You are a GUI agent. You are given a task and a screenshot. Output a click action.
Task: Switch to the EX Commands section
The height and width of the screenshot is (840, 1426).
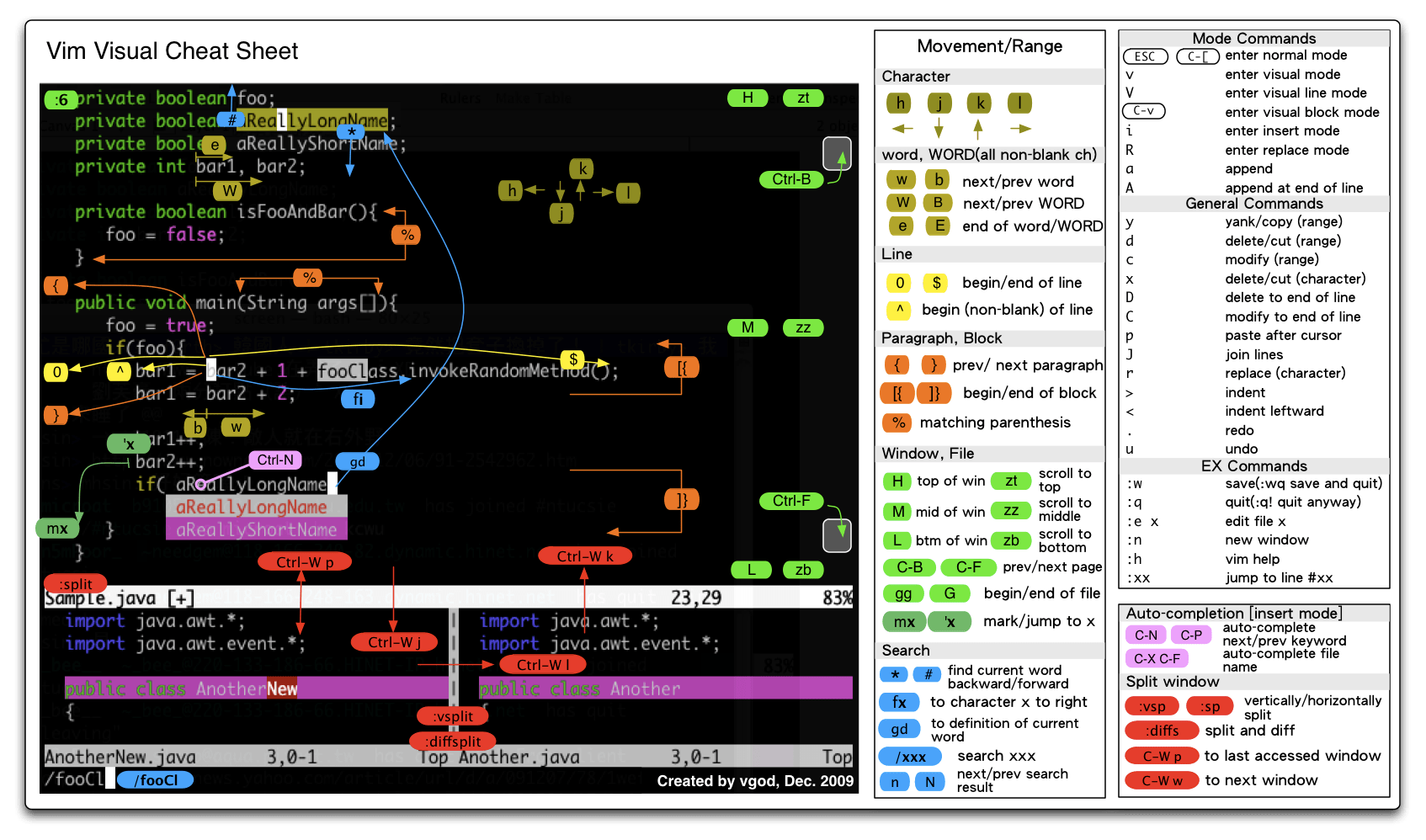pyautogui.click(x=1253, y=465)
